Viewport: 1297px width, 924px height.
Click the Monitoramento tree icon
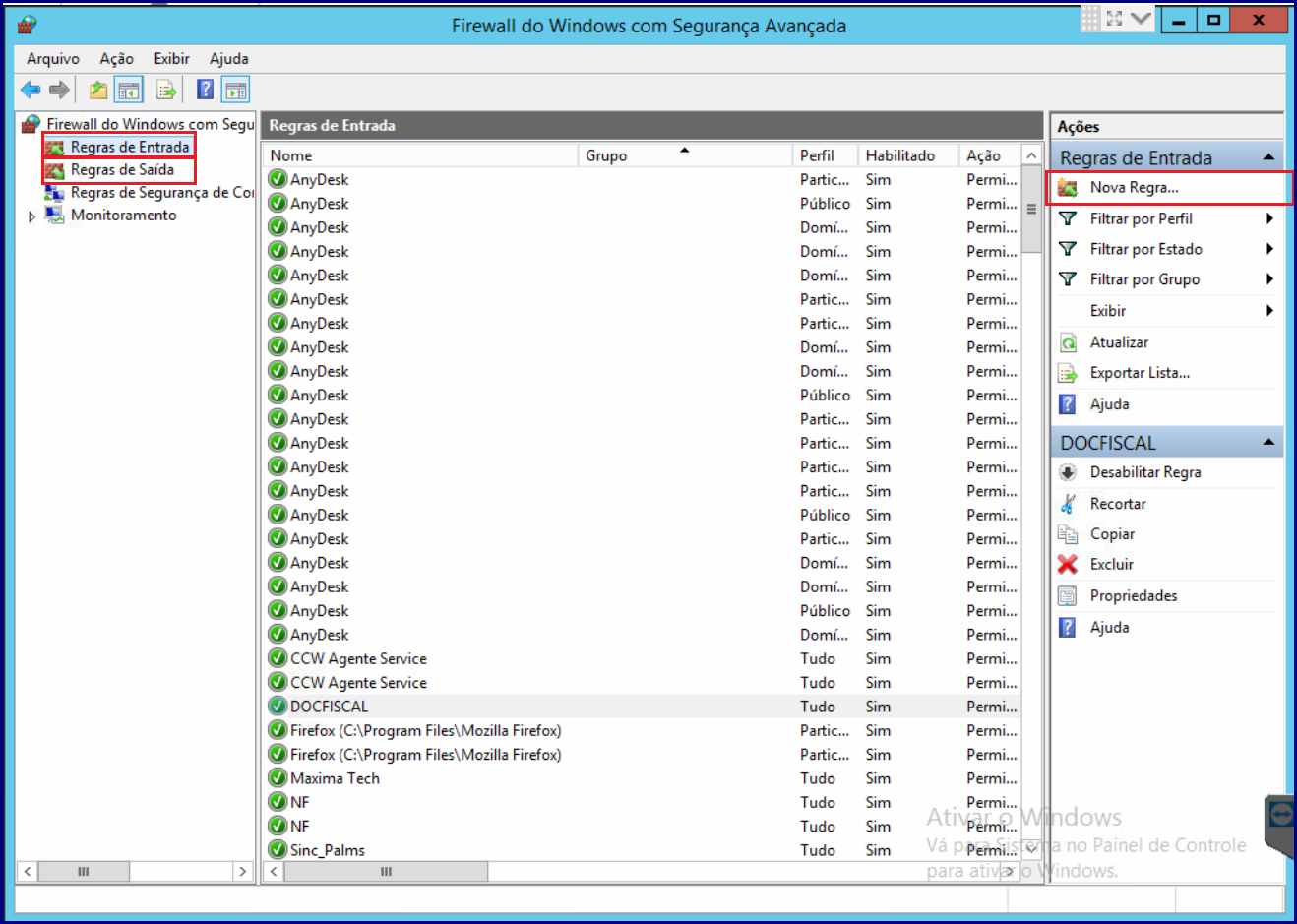(55, 215)
